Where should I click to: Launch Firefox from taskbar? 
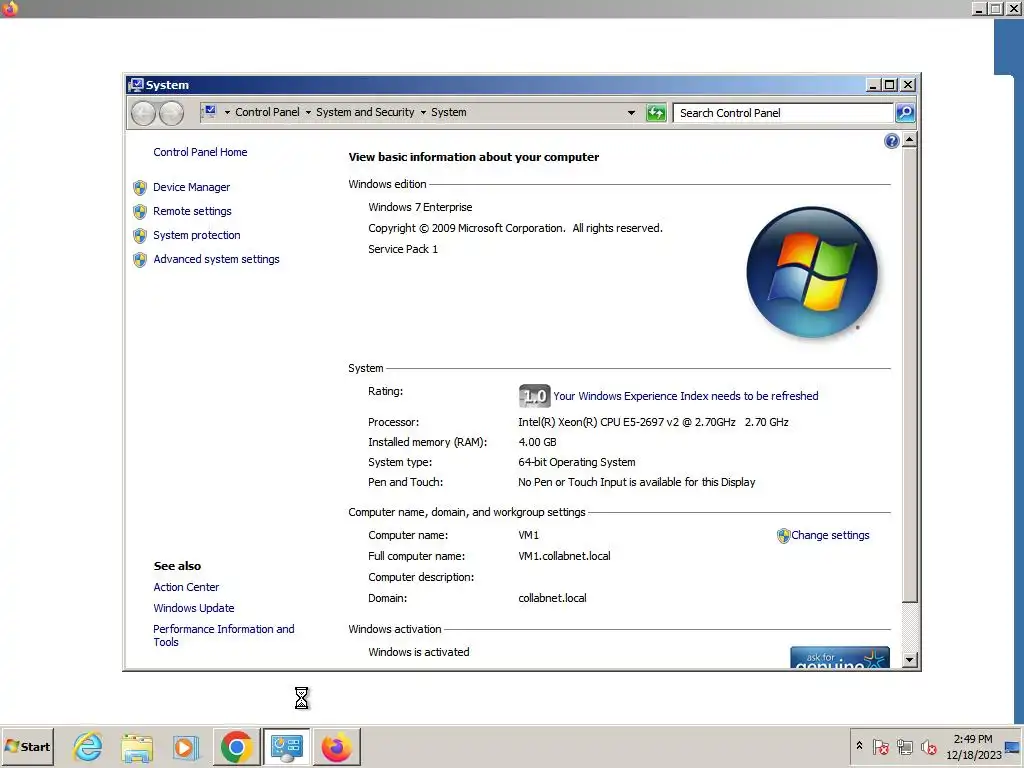336,747
